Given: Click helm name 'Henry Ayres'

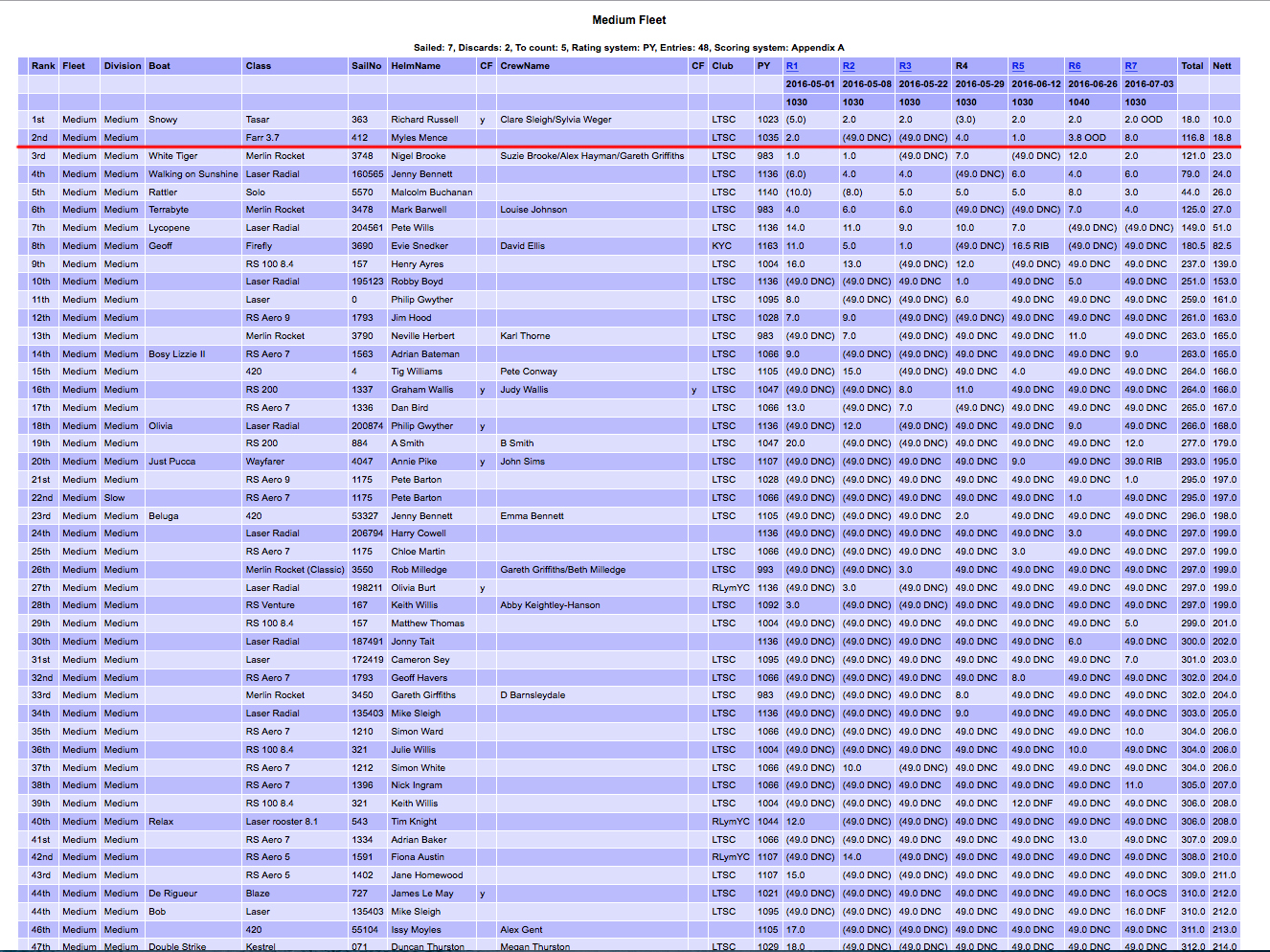Looking at the screenshot, I should pos(417,264).
